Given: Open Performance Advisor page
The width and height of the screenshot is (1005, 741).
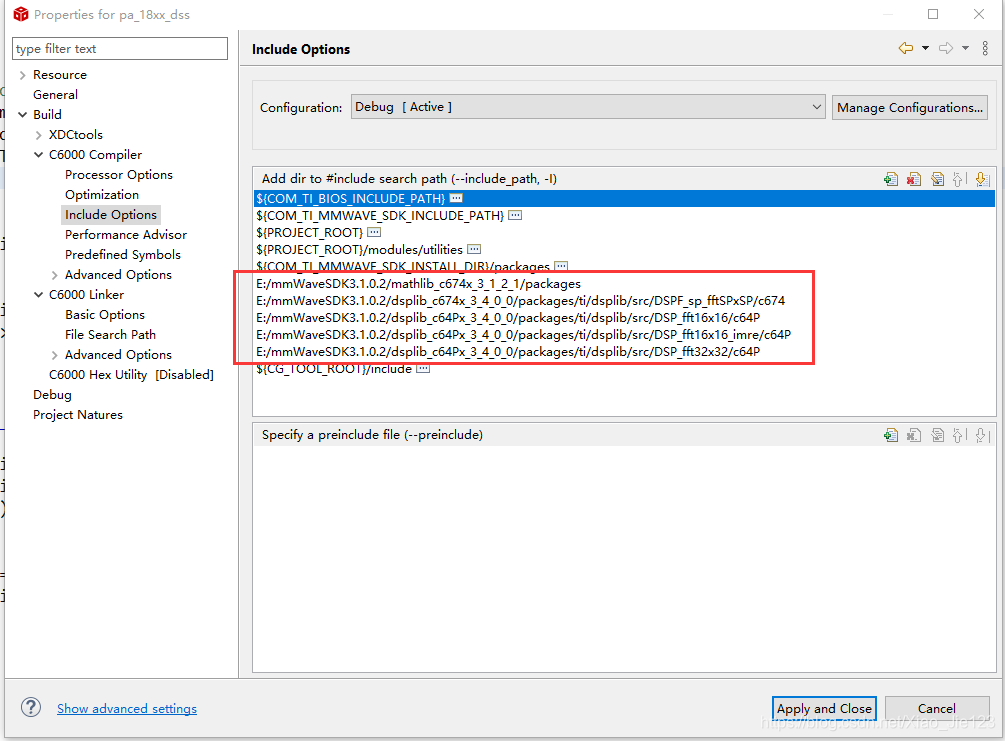Looking at the screenshot, I should coord(126,235).
